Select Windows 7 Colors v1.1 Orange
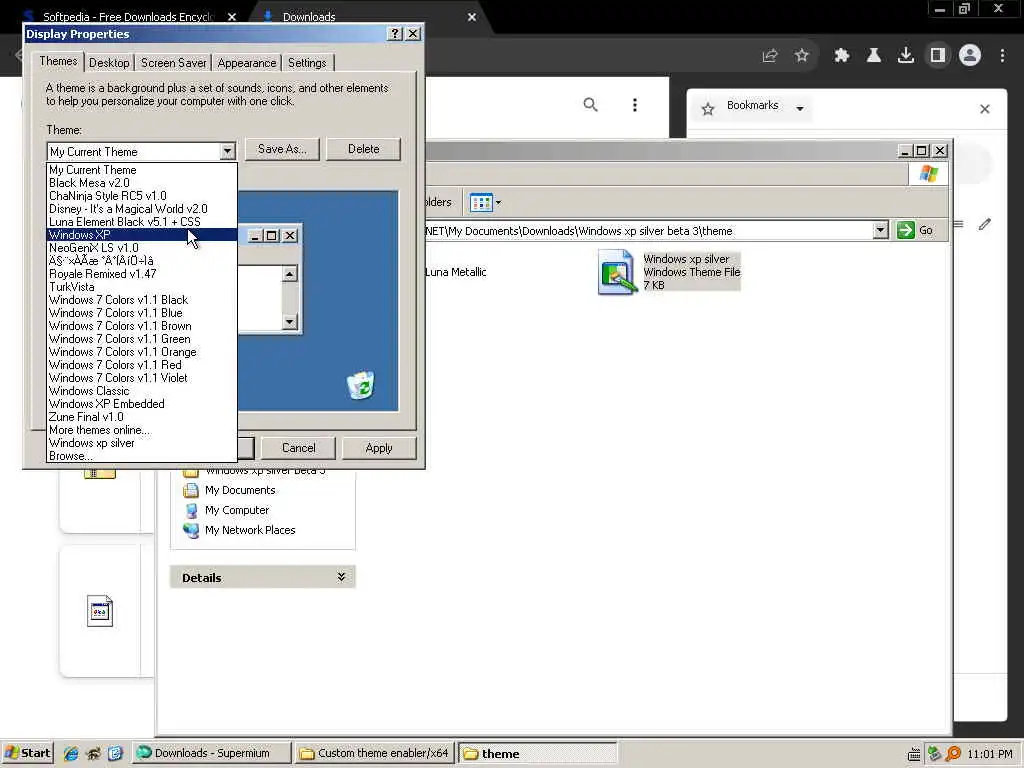Viewport: 1024px width, 768px height. [x=142, y=352]
